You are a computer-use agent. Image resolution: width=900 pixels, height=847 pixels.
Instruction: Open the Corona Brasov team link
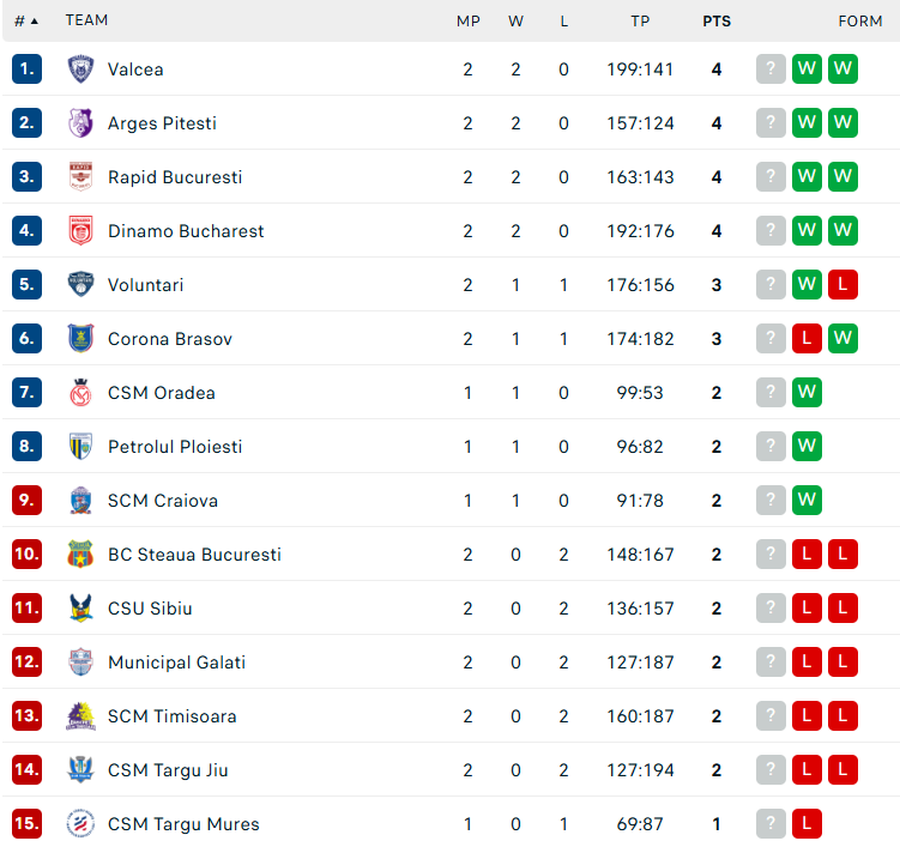click(170, 339)
